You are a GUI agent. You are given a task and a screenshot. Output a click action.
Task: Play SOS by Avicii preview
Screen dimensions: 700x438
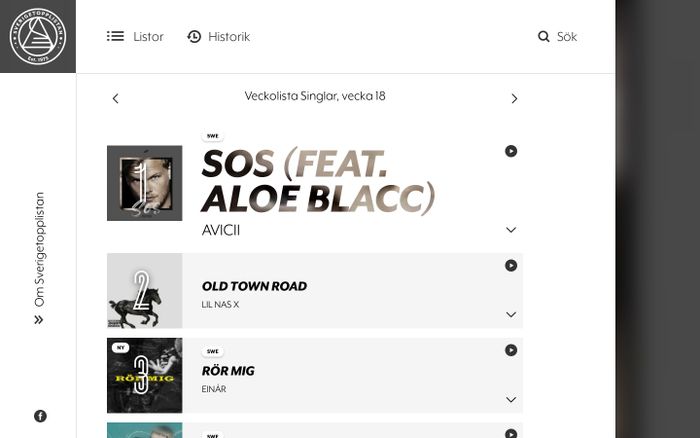pyautogui.click(x=511, y=151)
